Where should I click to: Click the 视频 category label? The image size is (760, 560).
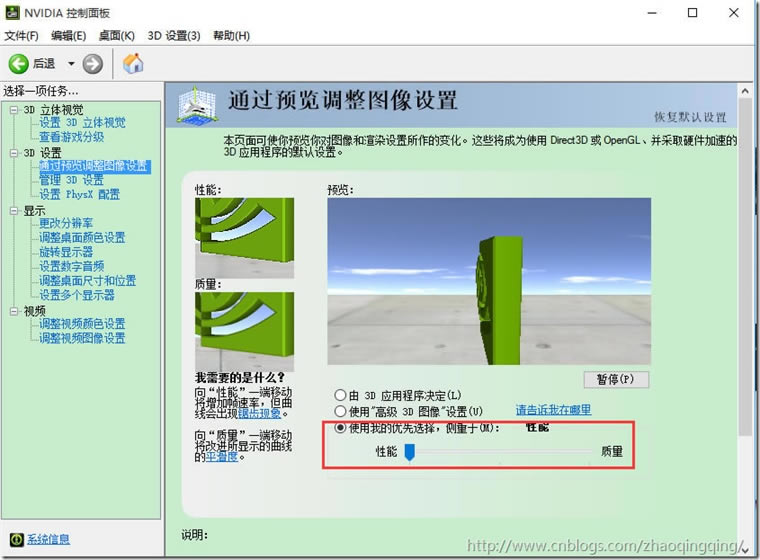click(34, 311)
